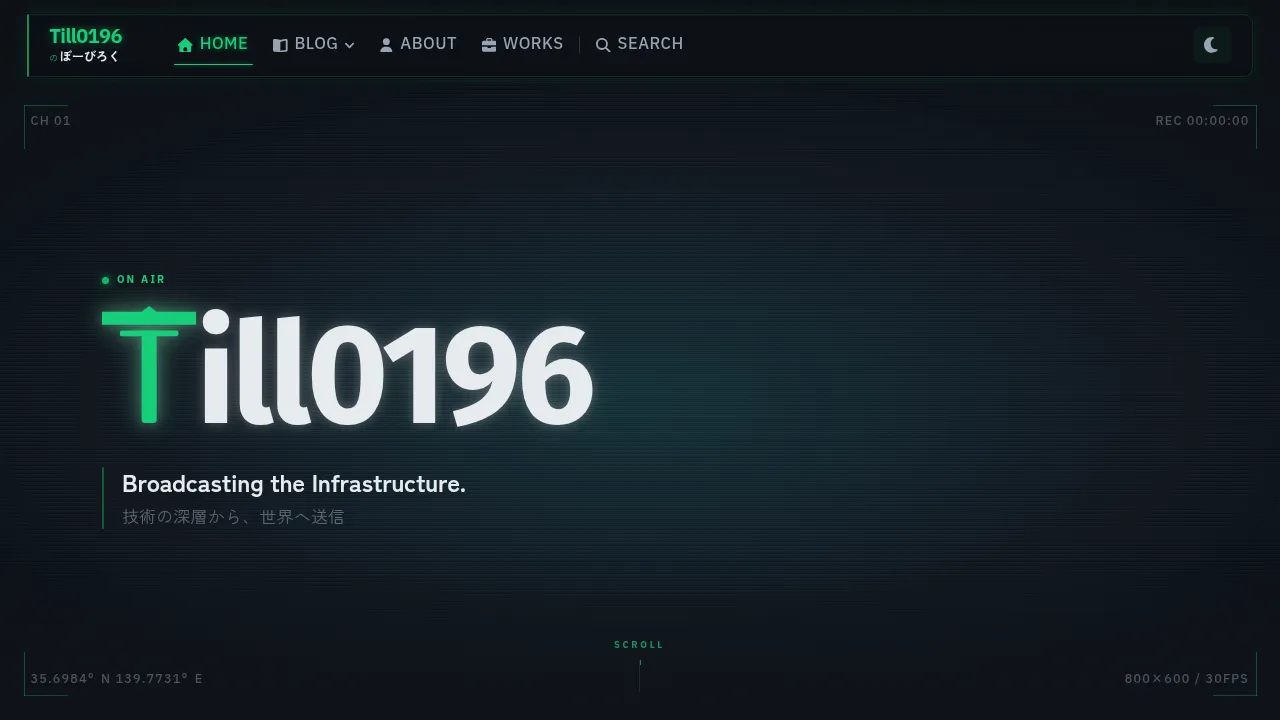
Task: Click the briefcase icon beside WORKS
Action: coord(488,44)
